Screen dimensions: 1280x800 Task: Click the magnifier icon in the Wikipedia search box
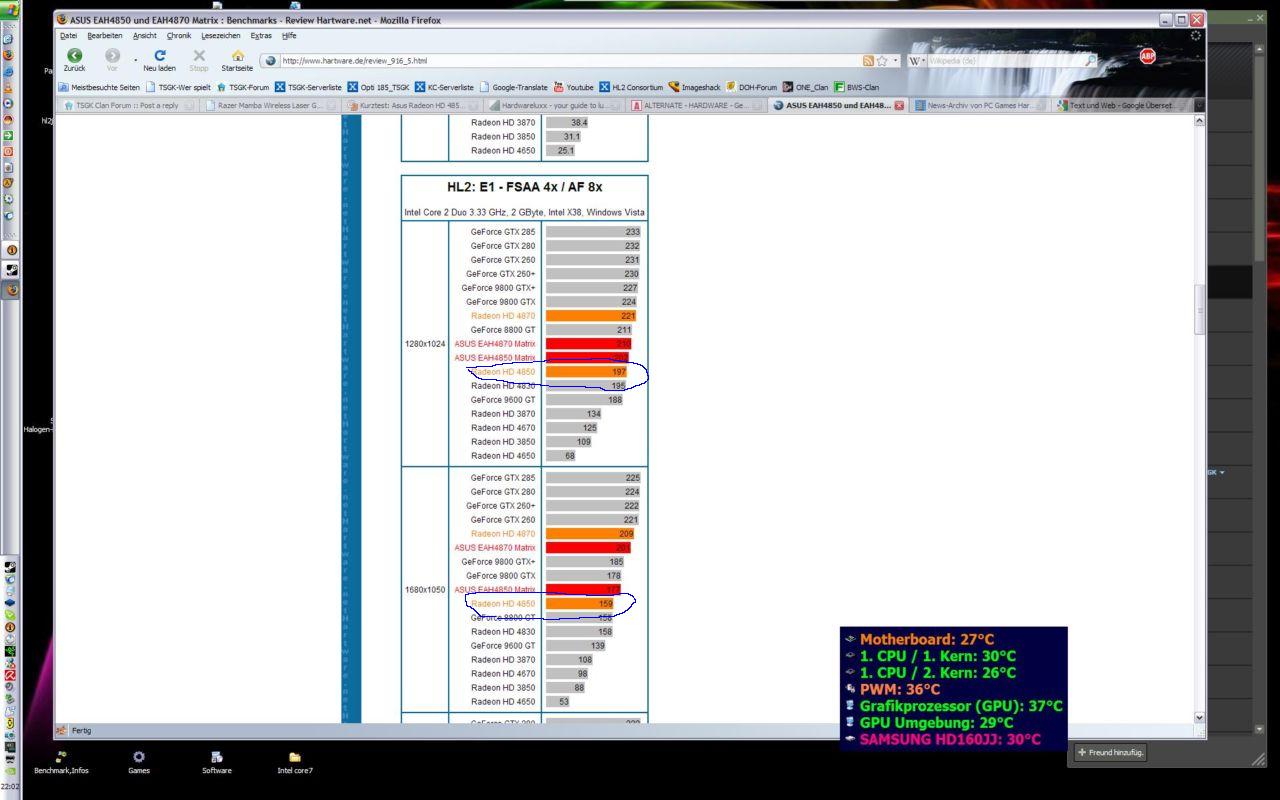(1089, 61)
